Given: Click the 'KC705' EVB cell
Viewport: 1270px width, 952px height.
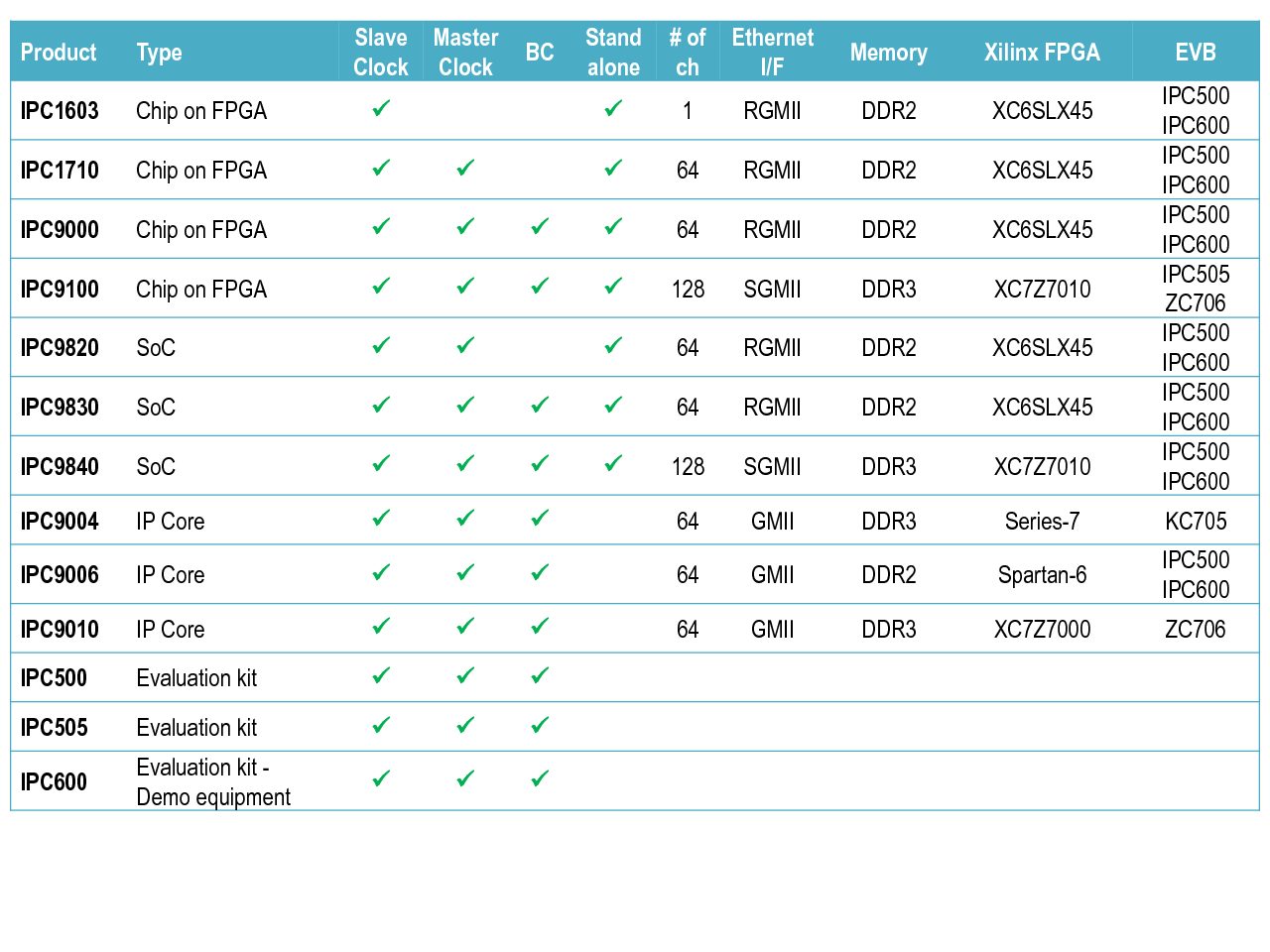Looking at the screenshot, I should pos(1196,521).
